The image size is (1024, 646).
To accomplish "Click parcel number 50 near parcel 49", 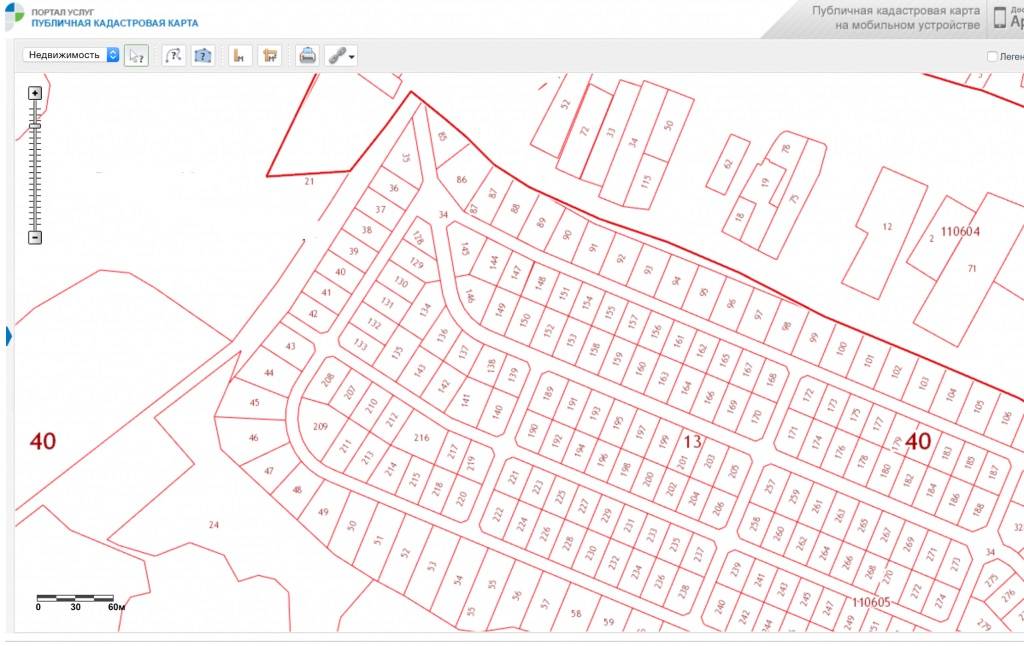I will [352, 525].
